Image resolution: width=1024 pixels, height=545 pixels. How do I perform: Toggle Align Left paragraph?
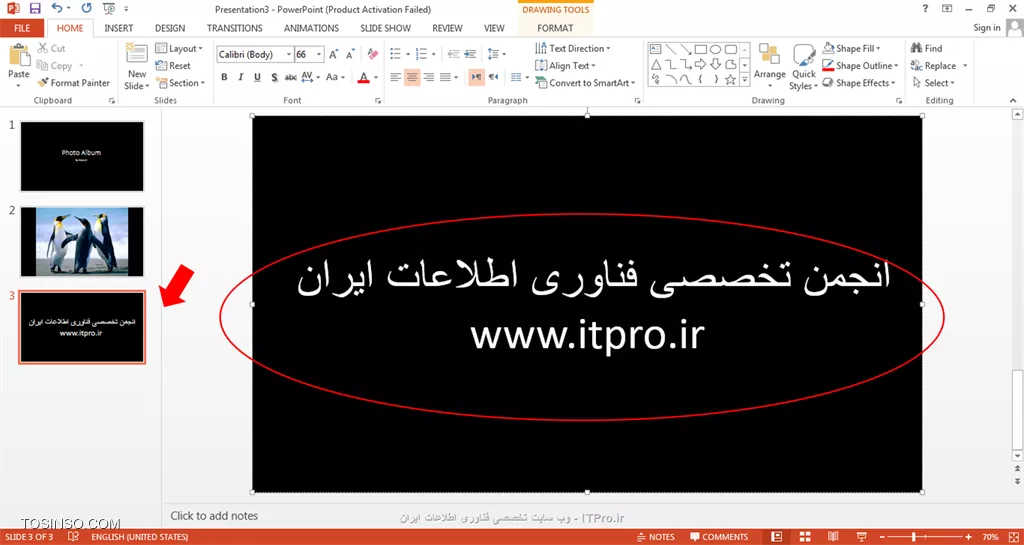pyautogui.click(x=395, y=77)
